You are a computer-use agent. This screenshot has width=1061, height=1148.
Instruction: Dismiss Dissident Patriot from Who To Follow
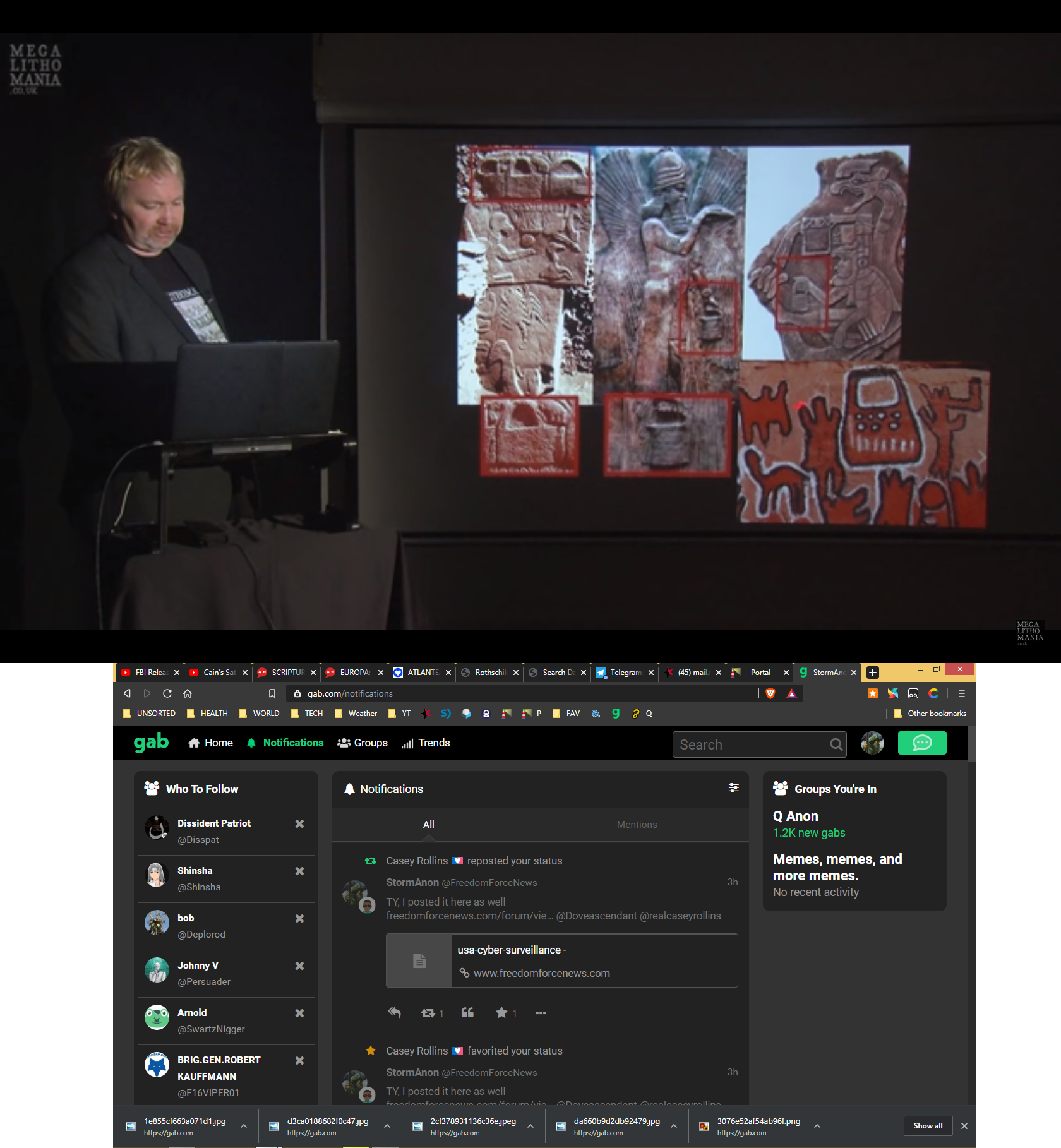[x=299, y=823]
